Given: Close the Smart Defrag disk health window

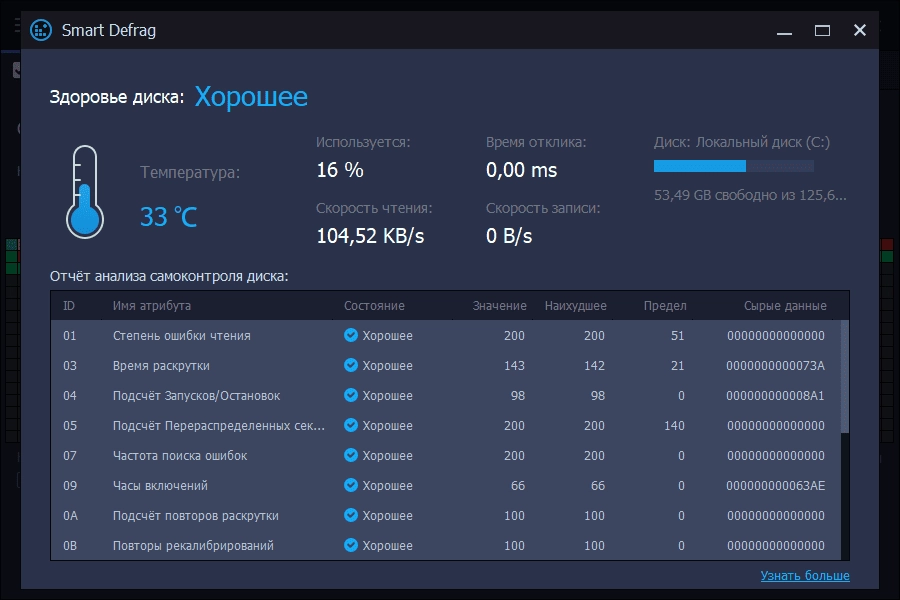Looking at the screenshot, I should click(859, 30).
